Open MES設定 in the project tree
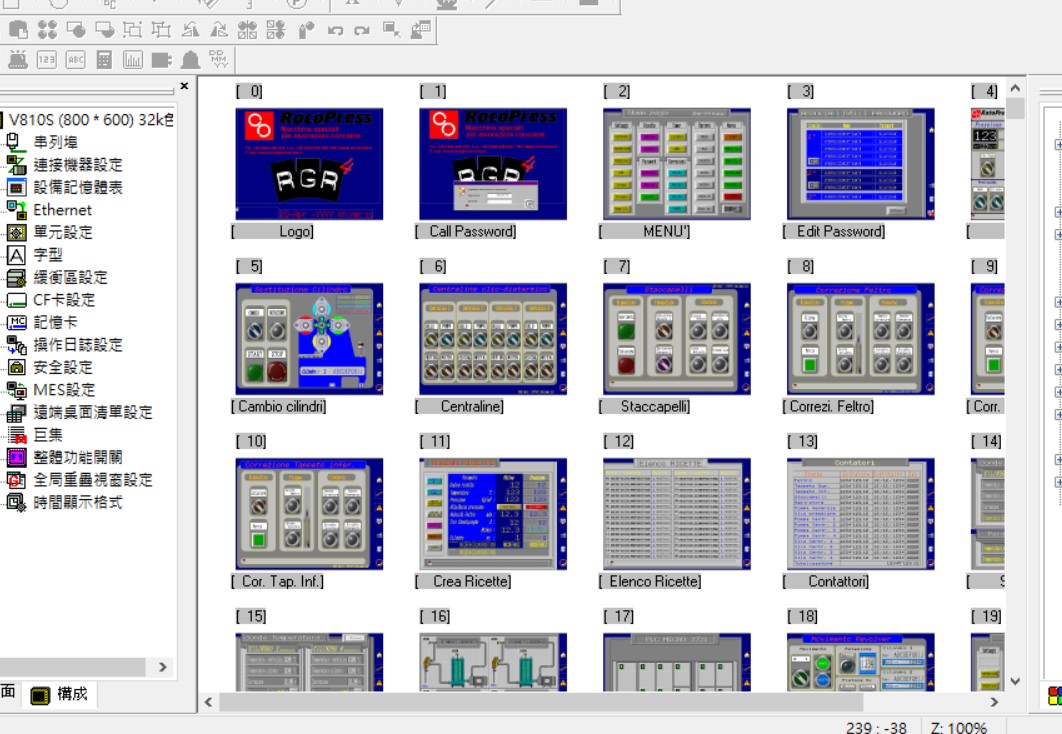Image resolution: width=1062 pixels, height=734 pixels. point(64,390)
